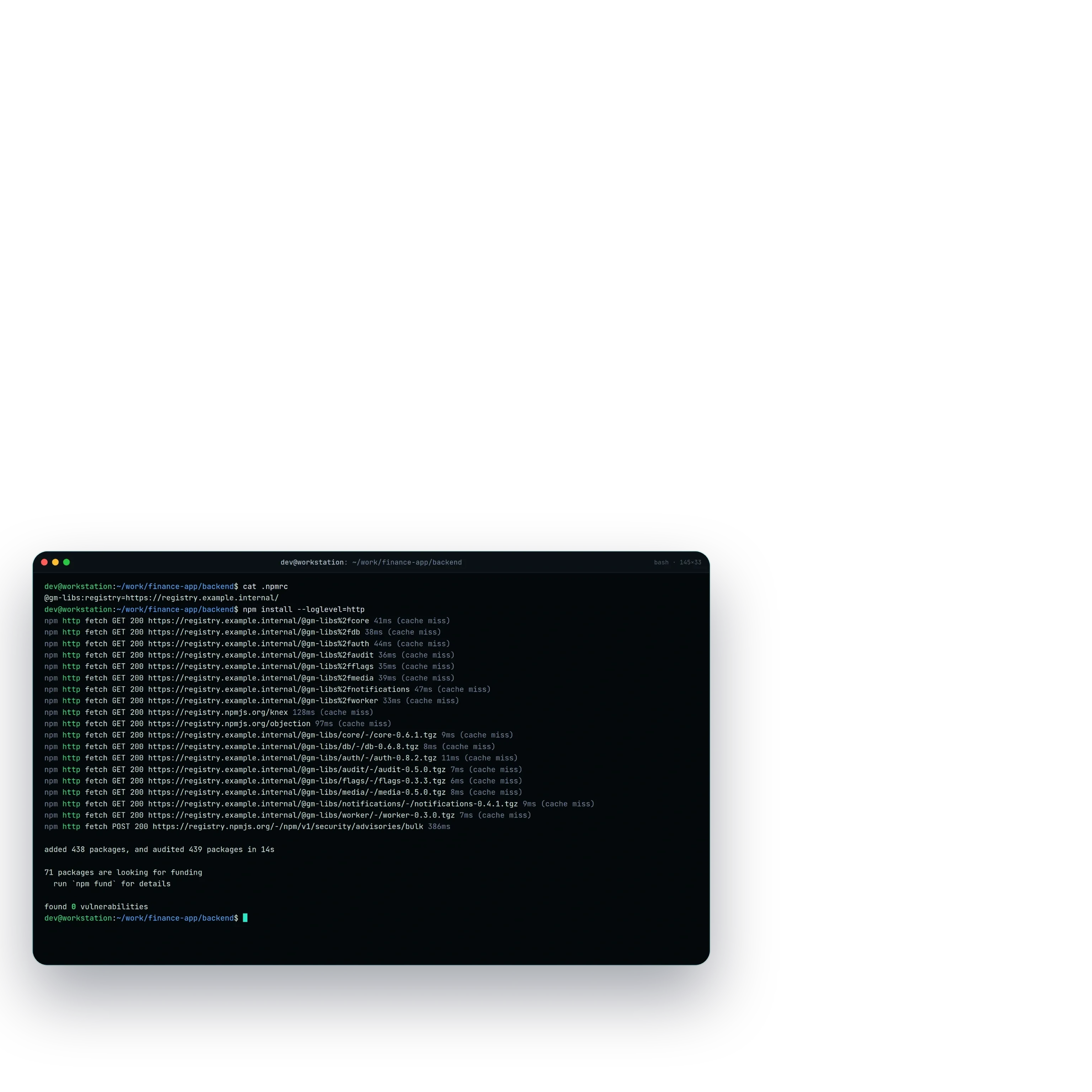The image size is (1092, 1092).
Task: Click the 'added 438 packages' summary line
Action: point(159,850)
